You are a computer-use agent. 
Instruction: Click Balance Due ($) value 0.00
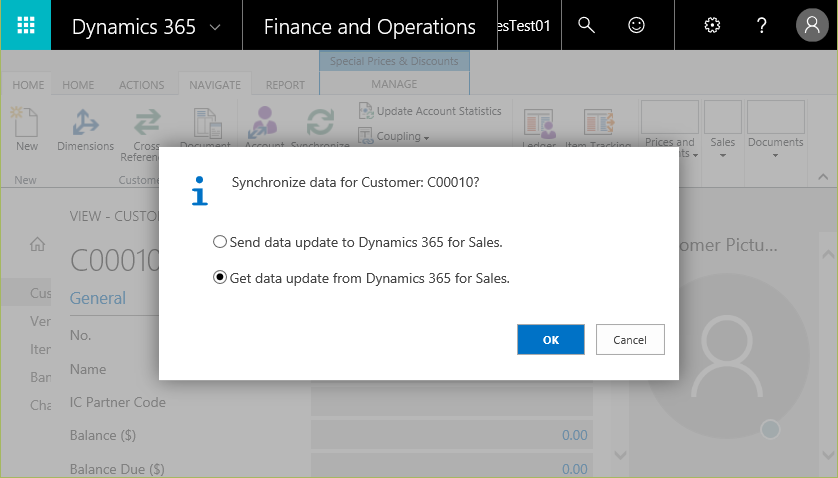pyautogui.click(x=575, y=469)
